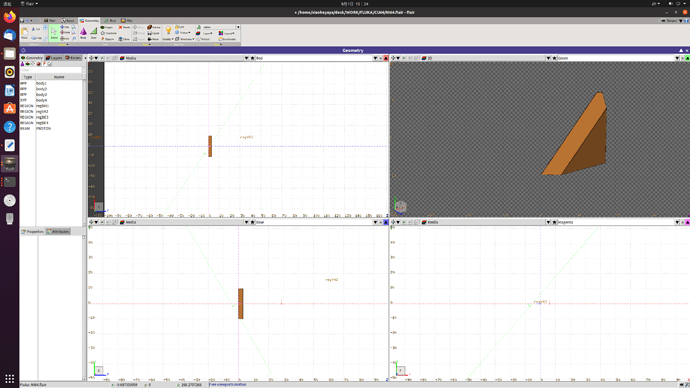Click the zoom-out magnifier icon
Viewport: 690px width, 388px height.
(x=73, y=33)
